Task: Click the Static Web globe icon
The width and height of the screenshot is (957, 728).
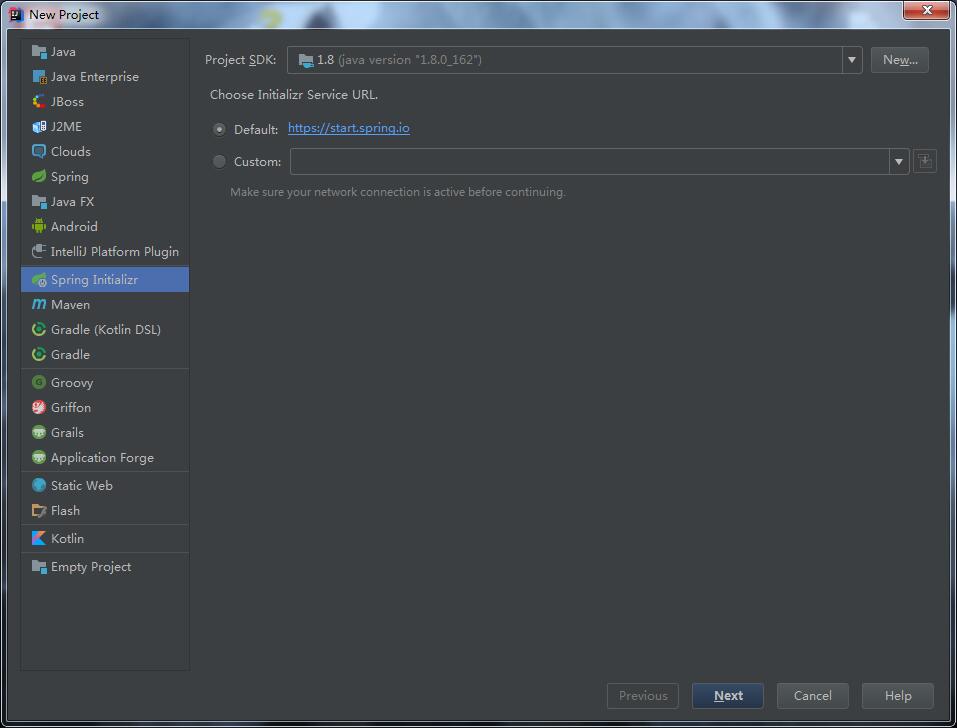Action: (39, 486)
